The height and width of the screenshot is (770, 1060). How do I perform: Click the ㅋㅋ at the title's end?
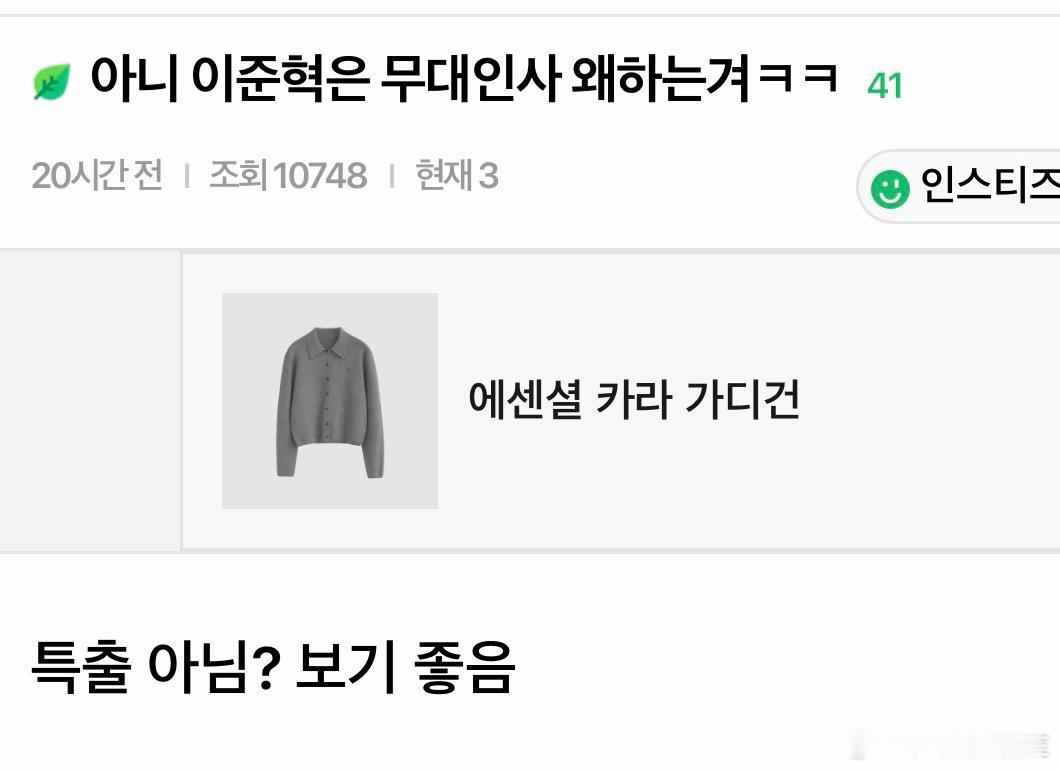tap(798, 78)
